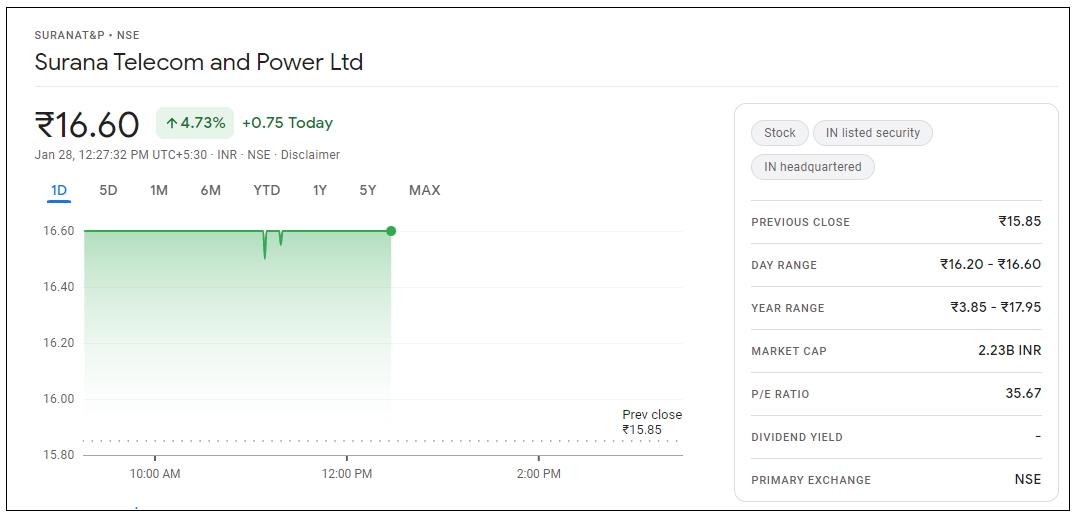Click the 16.40 y-axis label
This screenshot has width=1075, height=519.
click(x=58, y=287)
